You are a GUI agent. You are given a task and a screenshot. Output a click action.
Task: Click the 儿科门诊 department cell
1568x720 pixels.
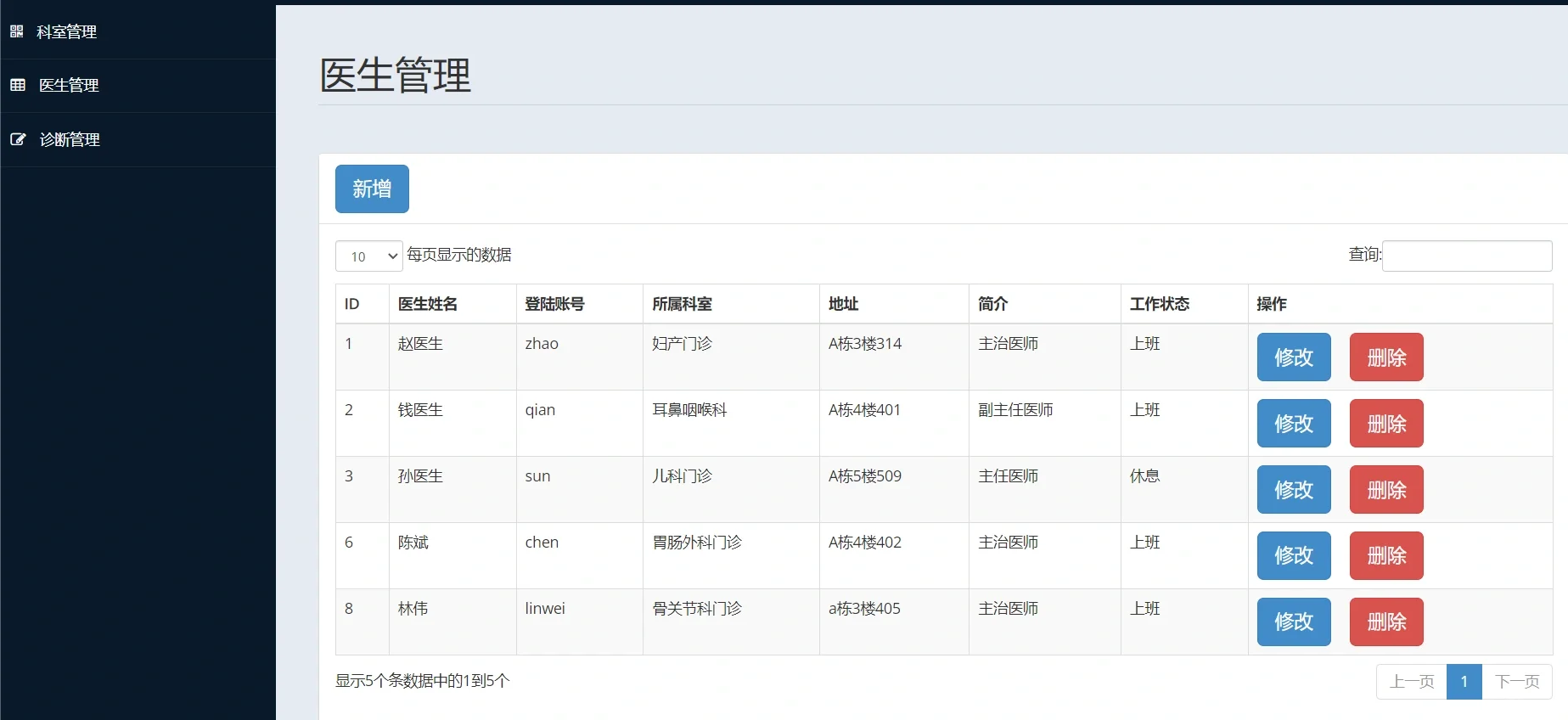point(731,489)
